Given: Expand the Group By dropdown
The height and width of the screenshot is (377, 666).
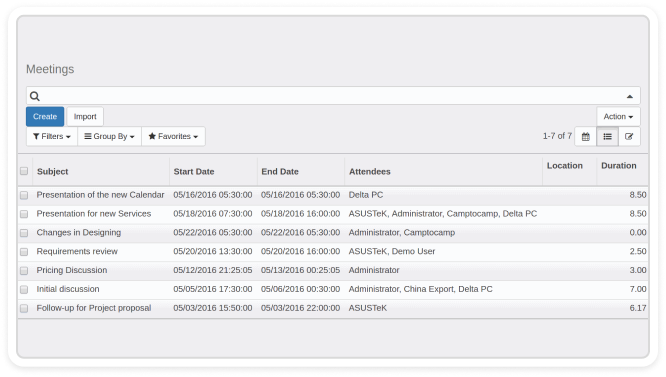Looking at the screenshot, I should pyautogui.click(x=109, y=136).
